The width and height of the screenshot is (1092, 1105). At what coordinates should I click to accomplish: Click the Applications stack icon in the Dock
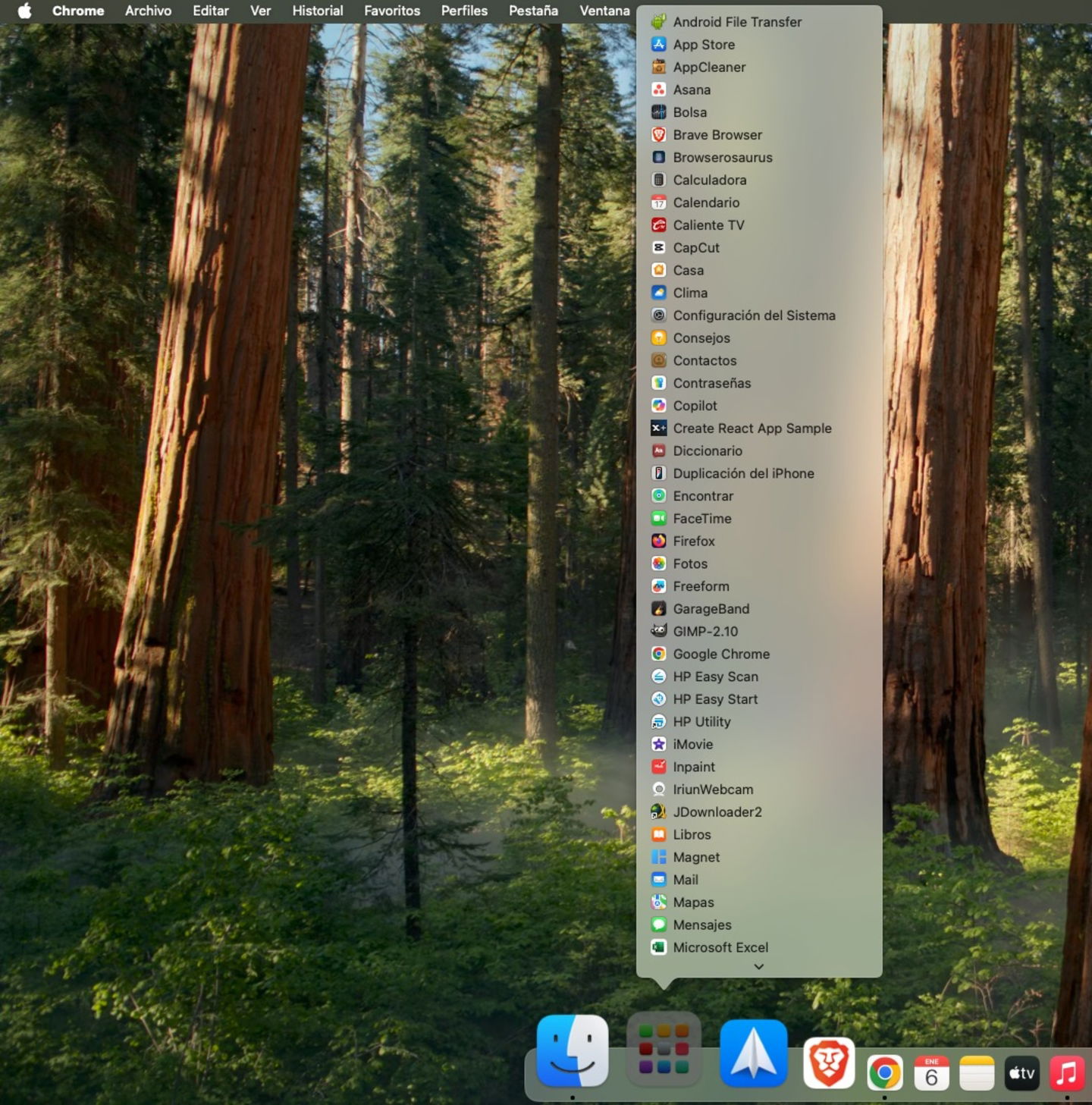coord(664,1049)
